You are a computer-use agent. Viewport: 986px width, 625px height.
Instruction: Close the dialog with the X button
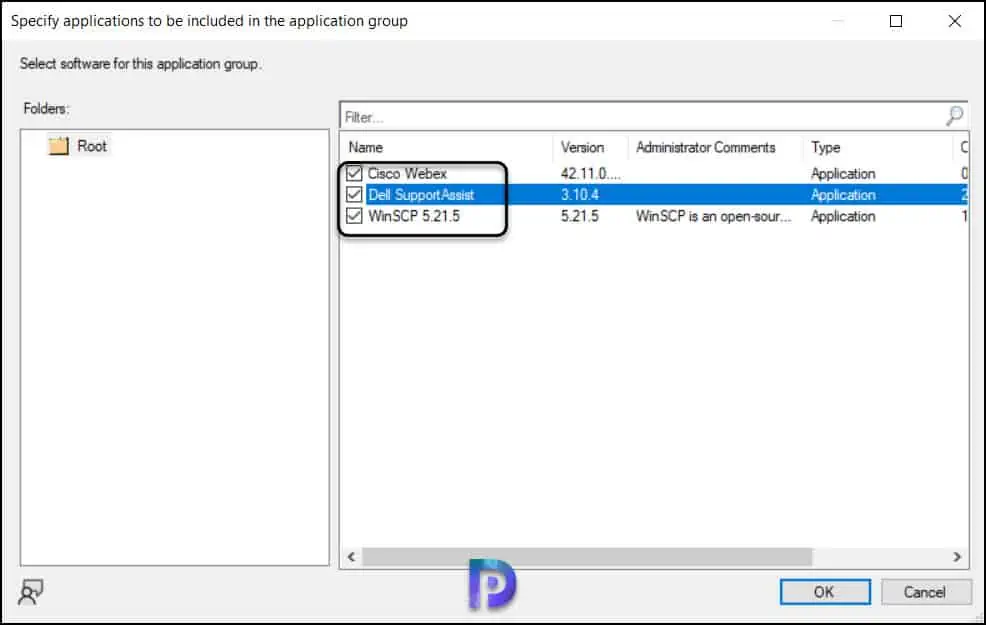(955, 21)
